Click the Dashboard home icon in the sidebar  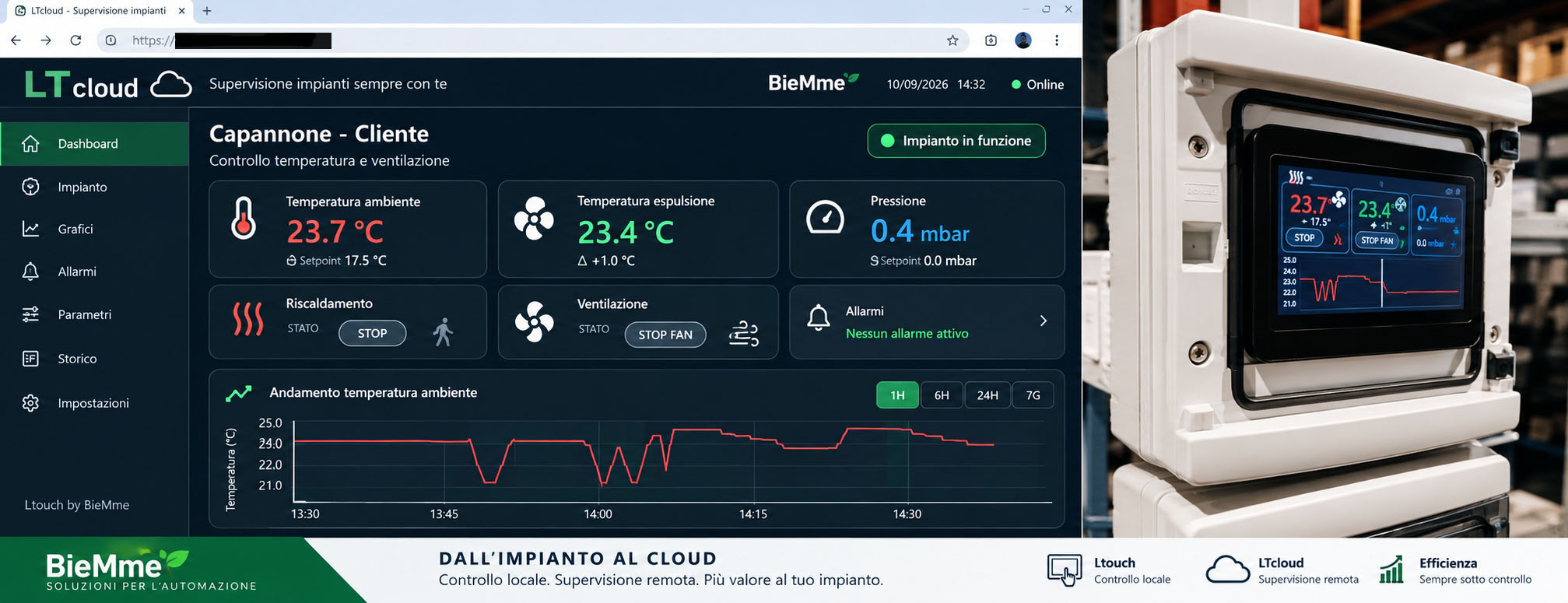[30, 144]
